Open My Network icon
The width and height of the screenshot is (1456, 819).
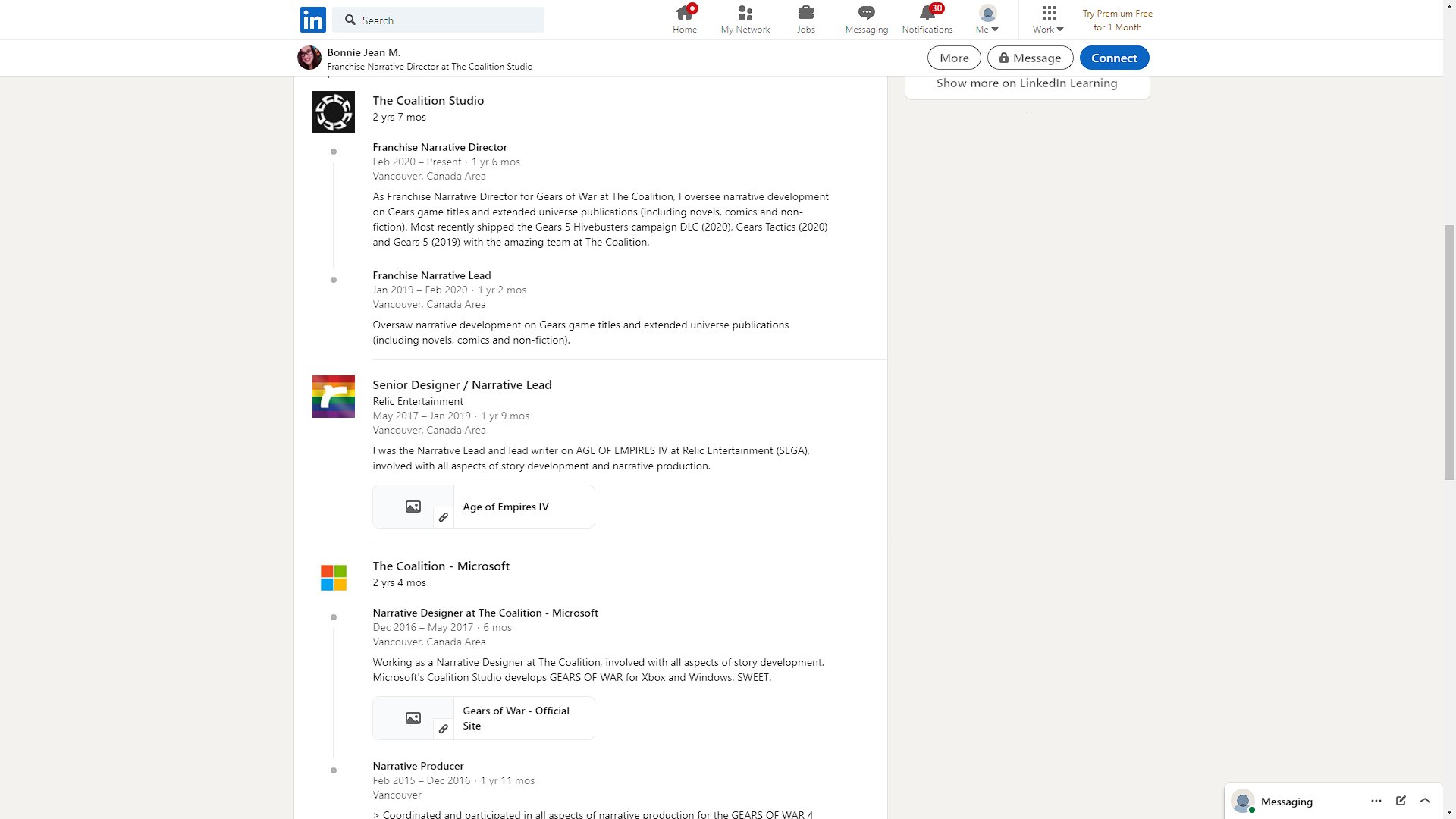click(x=745, y=13)
